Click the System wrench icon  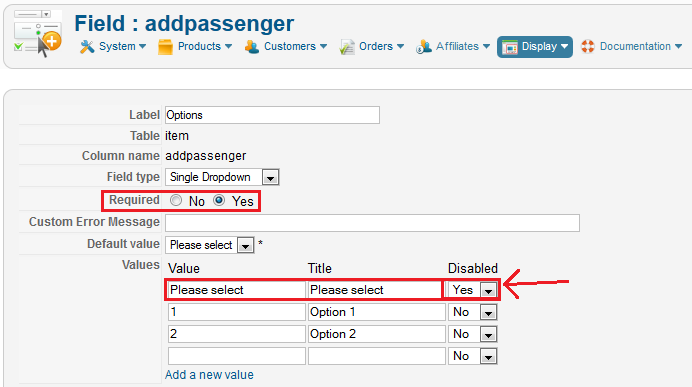(x=87, y=46)
